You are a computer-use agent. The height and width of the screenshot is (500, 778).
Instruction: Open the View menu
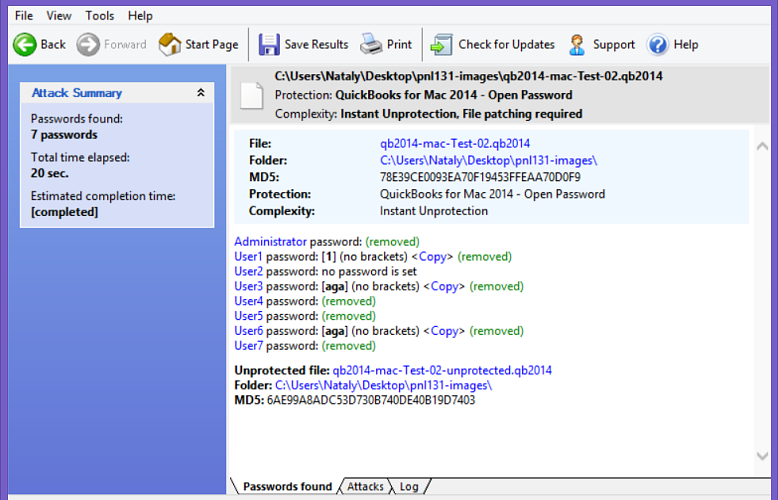tap(59, 16)
